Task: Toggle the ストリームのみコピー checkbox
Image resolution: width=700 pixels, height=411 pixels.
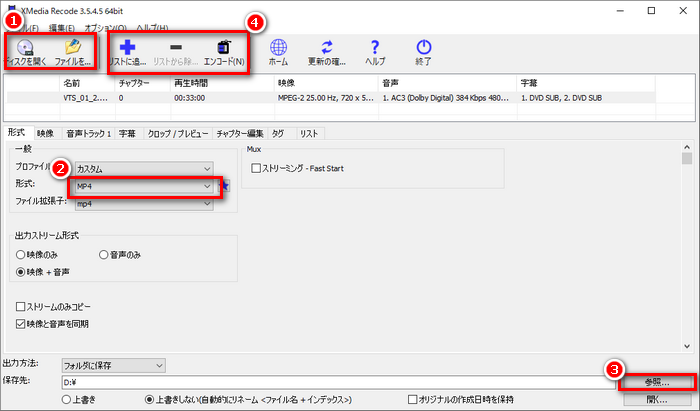Action: tap(21, 307)
